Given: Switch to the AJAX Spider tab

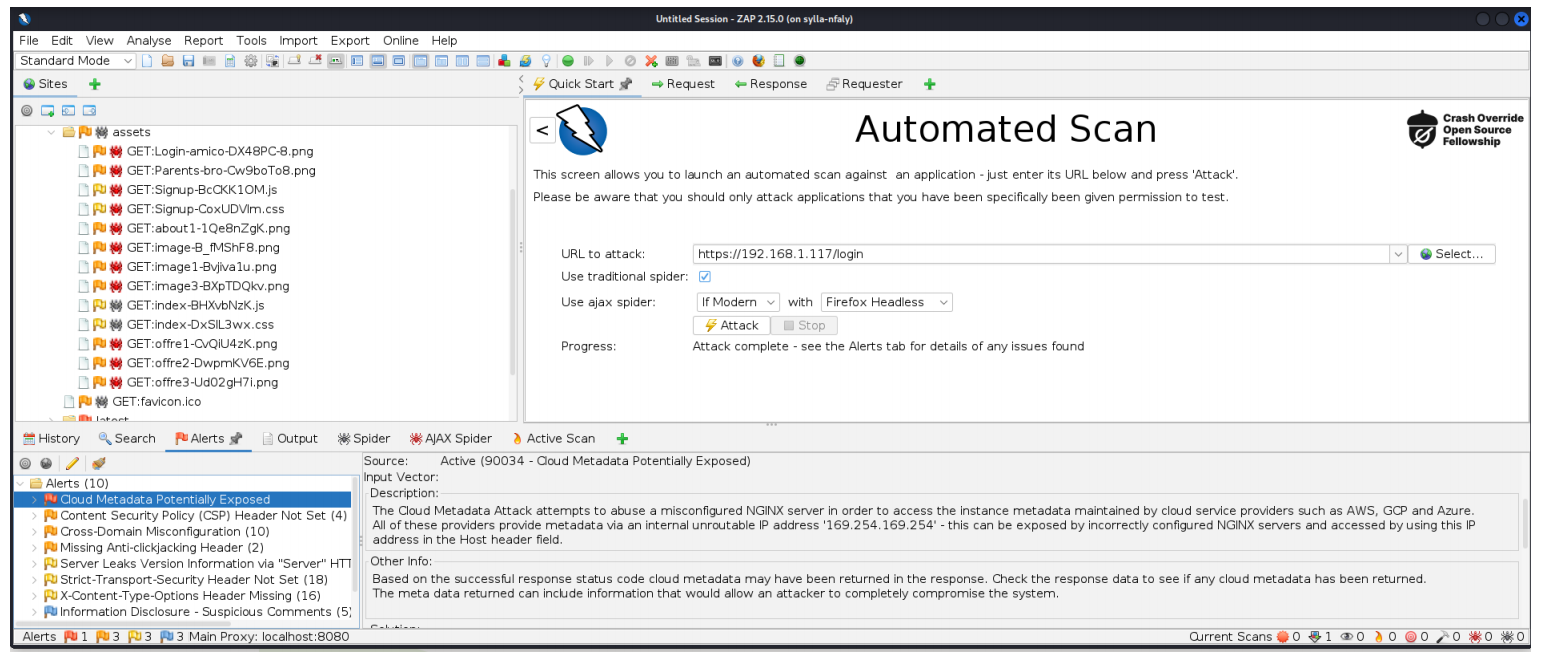Looking at the screenshot, I should pyautogui.click(x=451, y=438).
